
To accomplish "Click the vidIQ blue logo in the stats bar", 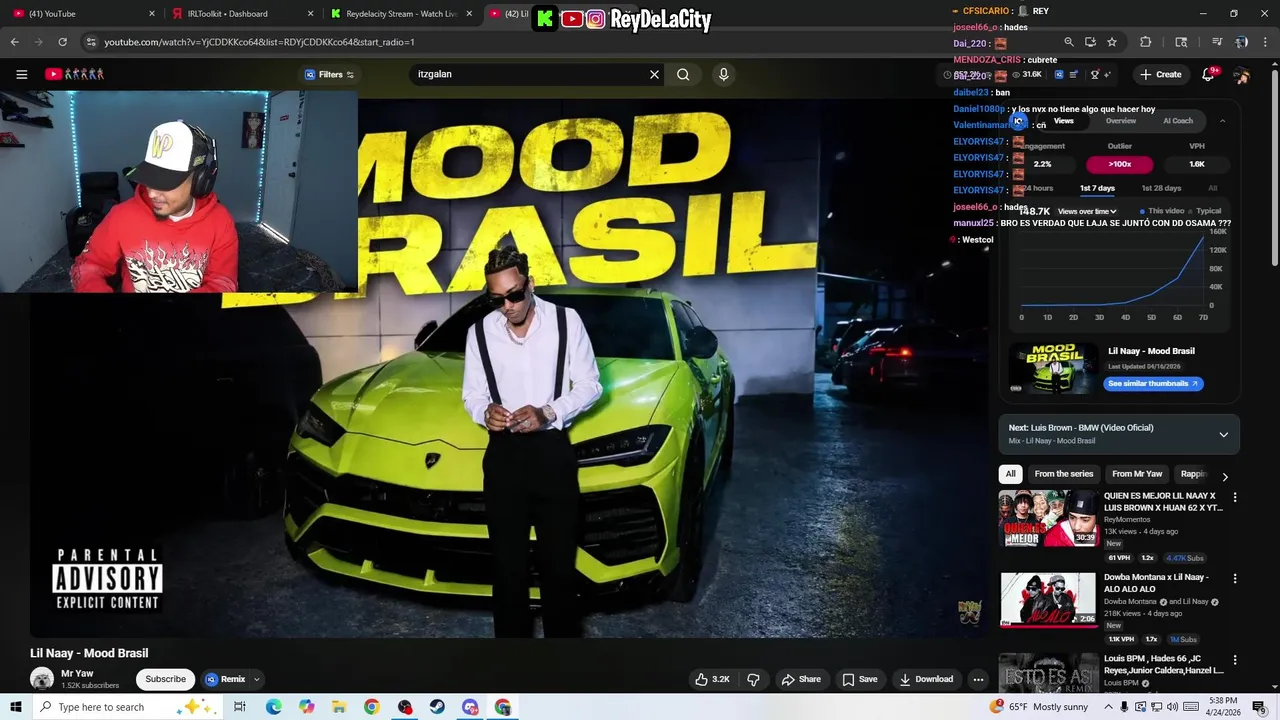I will pos(1059,74).
